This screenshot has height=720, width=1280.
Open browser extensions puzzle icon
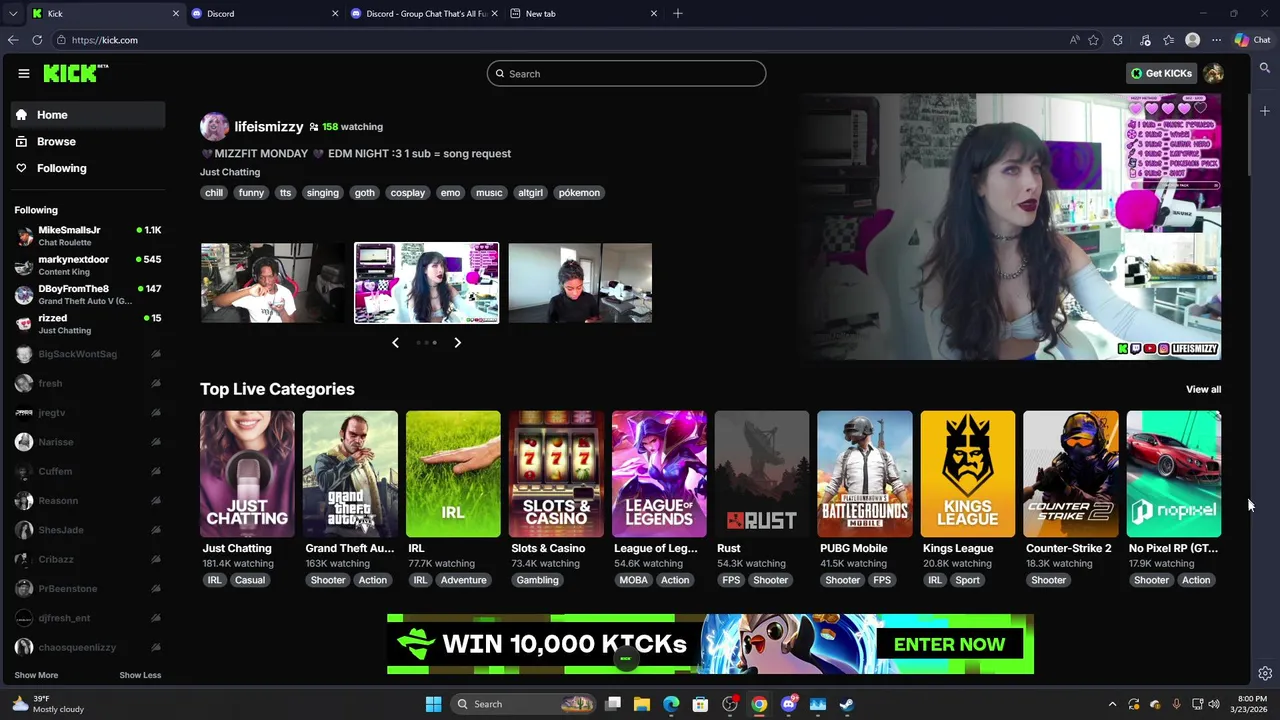click(1118, 40)
